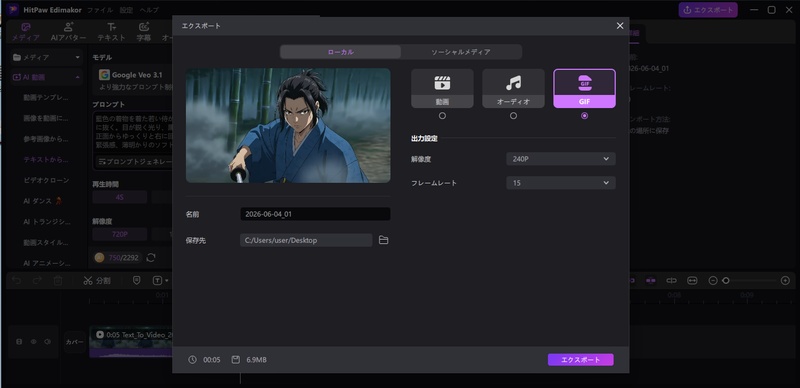Click the purple エクスポート button in dialog

[x=581, y=360]
